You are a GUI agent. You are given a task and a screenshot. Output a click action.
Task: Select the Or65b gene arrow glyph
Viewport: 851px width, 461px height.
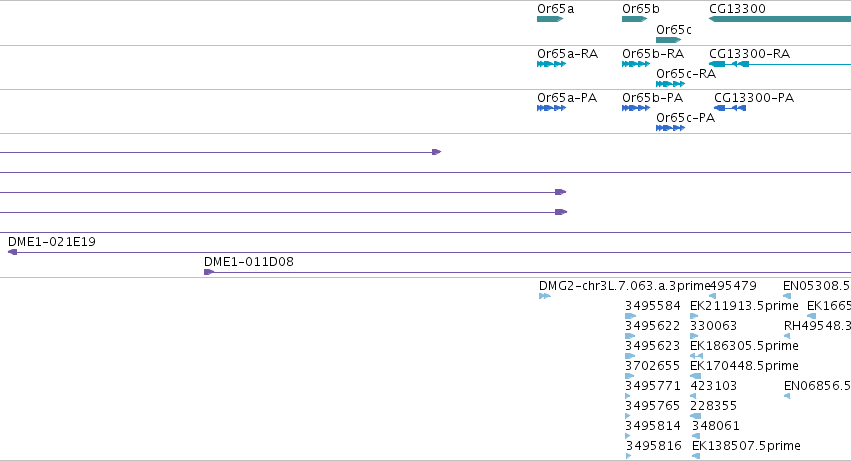point(634,19)
